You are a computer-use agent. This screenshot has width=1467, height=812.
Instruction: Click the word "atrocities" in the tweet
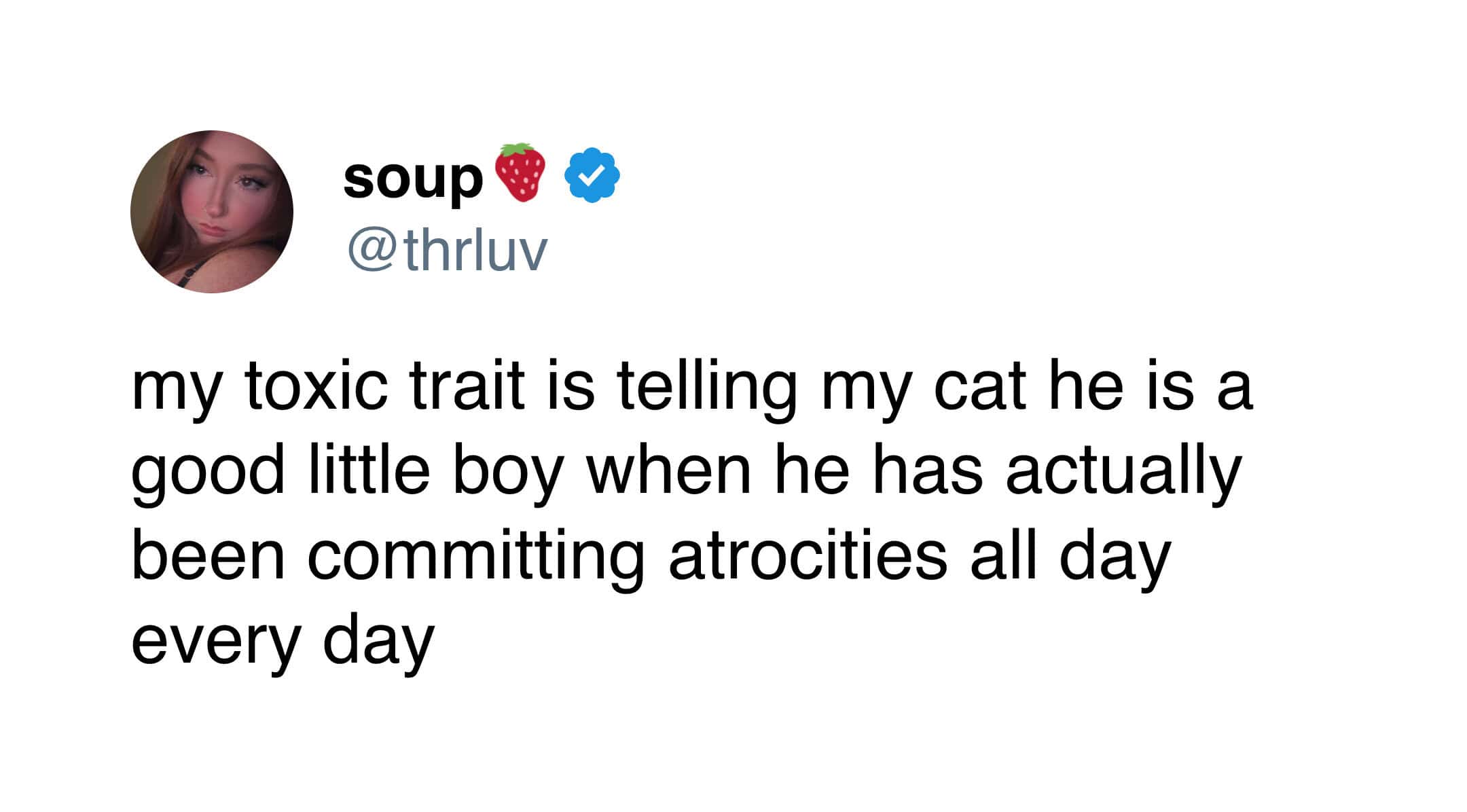point(808,555)
